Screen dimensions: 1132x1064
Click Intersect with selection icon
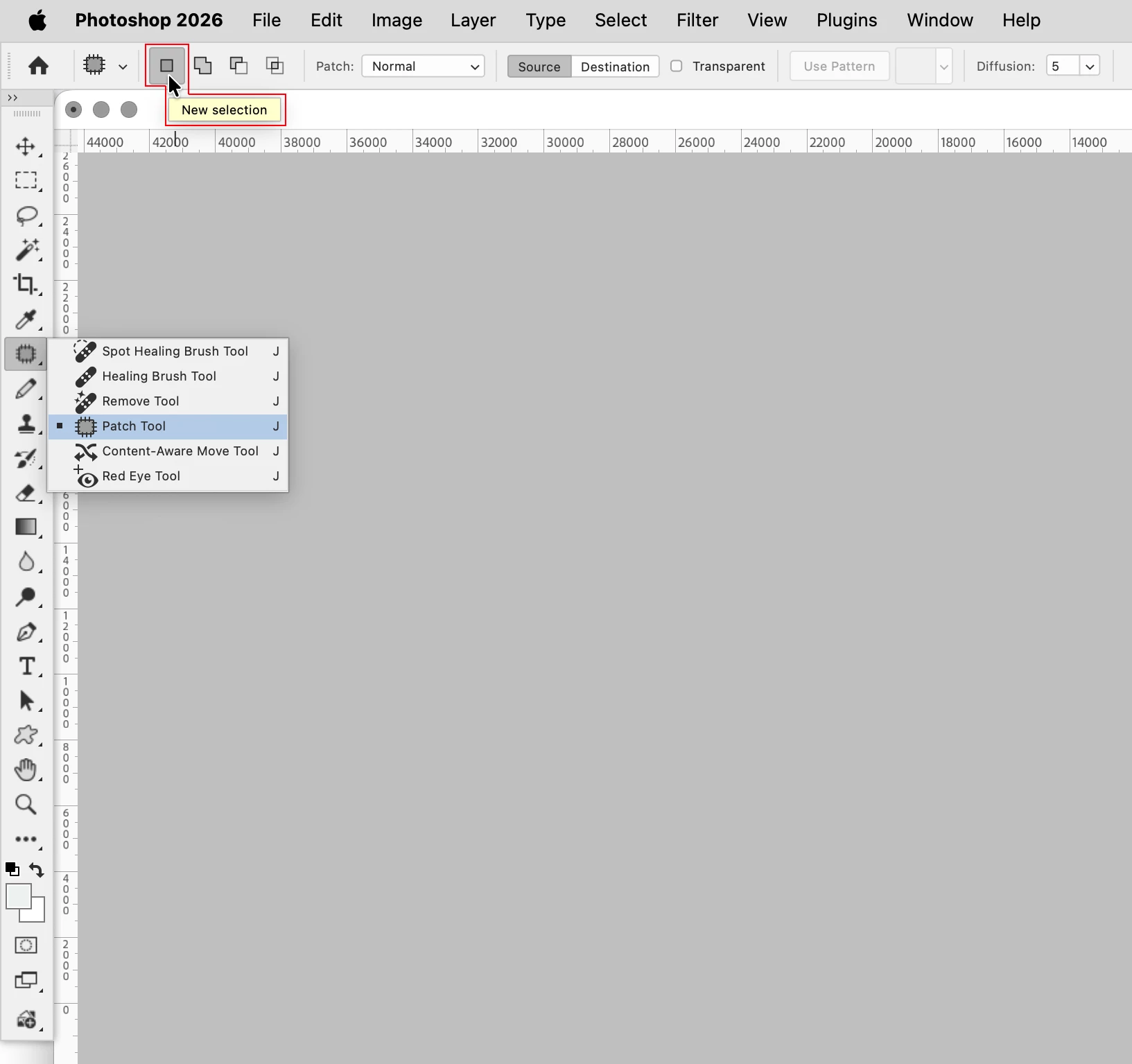tap(275, 66)
